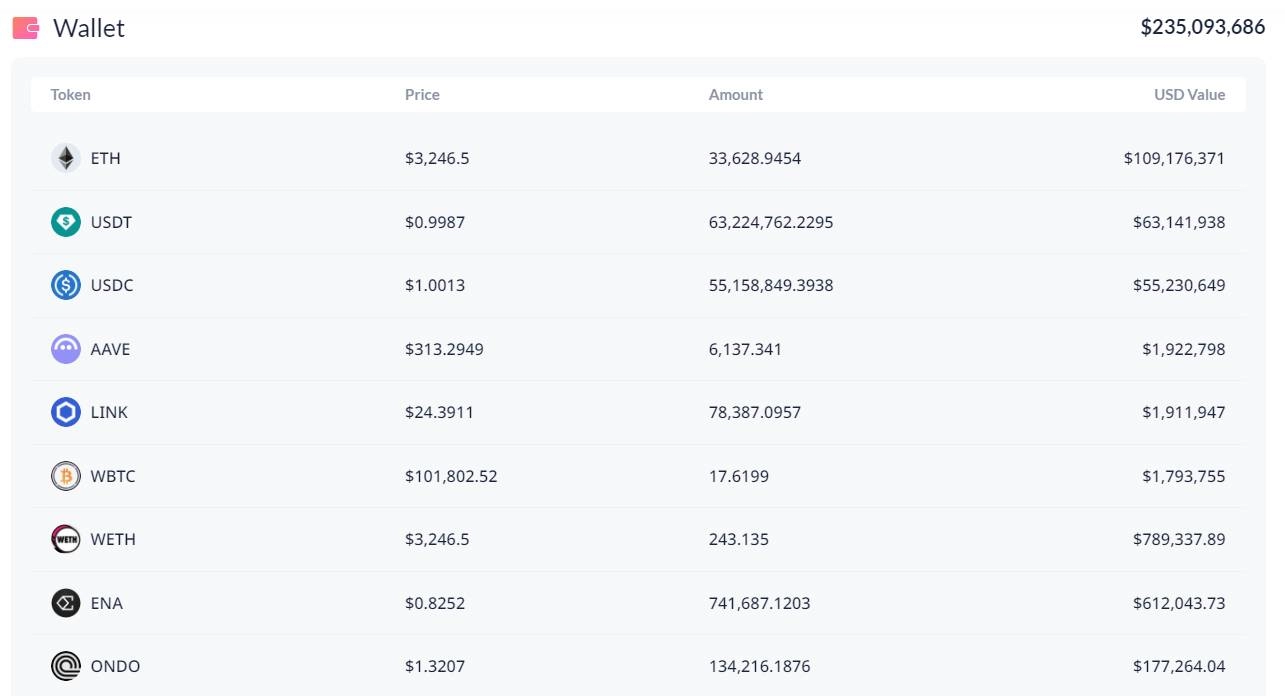Sort by the Price column header

click(x=422, y=95)
